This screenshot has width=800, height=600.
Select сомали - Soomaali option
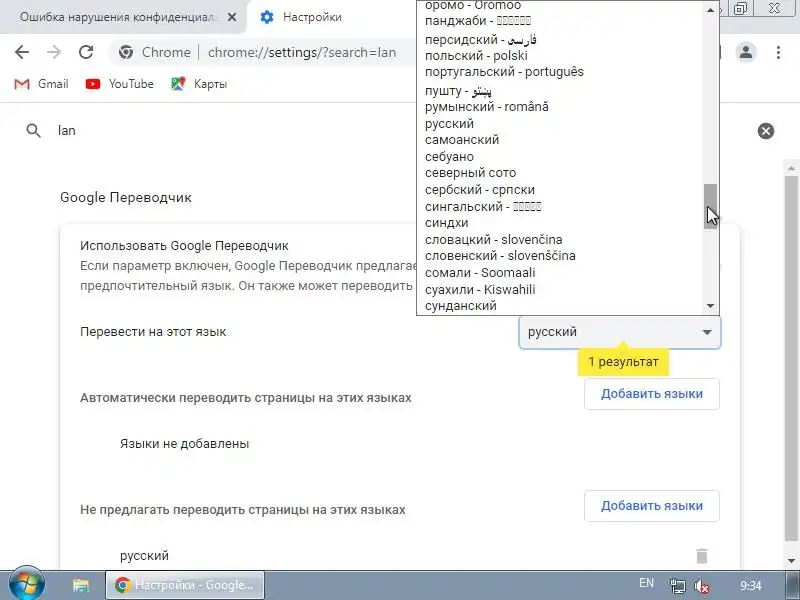pos(560,272)
